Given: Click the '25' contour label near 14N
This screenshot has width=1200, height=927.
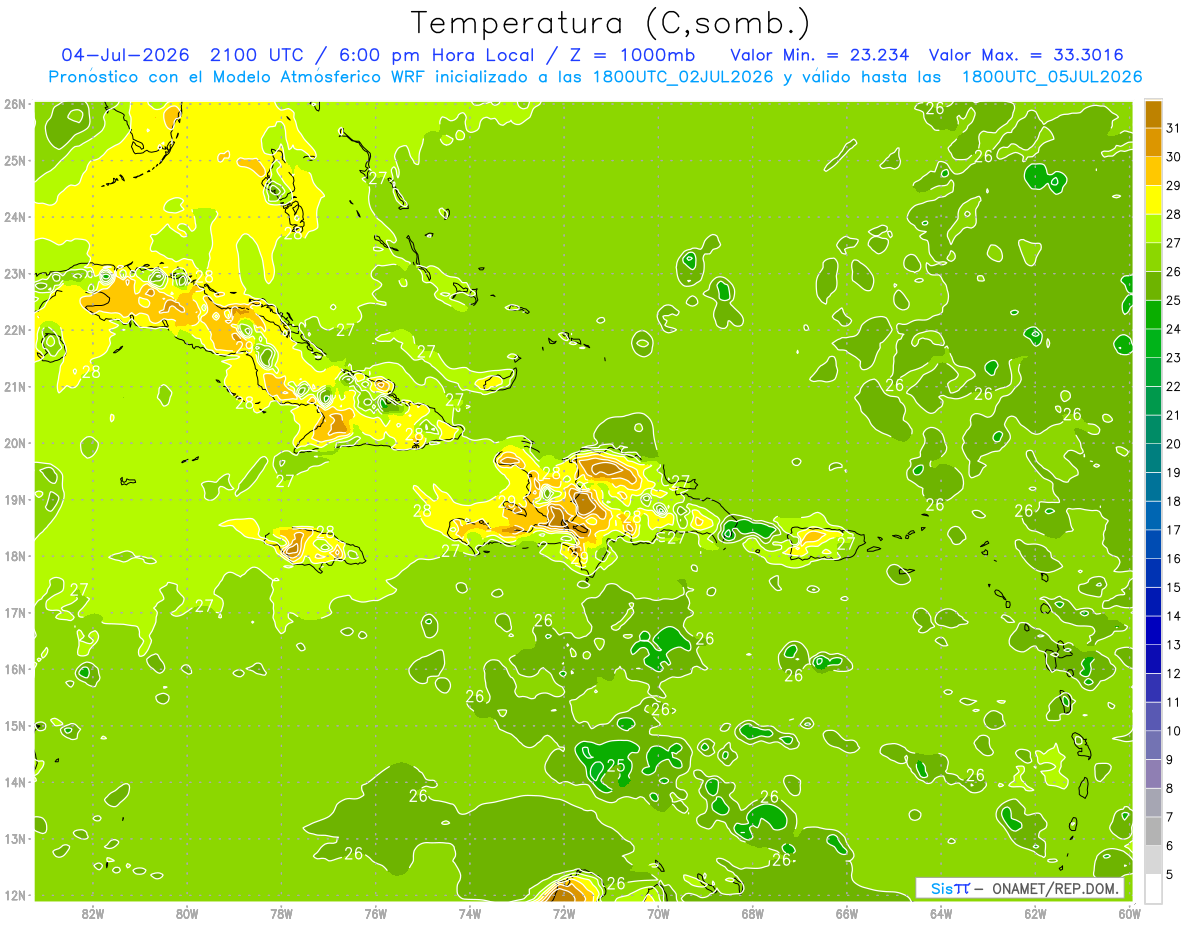Looking at the screenshot, I should (616, 766).
